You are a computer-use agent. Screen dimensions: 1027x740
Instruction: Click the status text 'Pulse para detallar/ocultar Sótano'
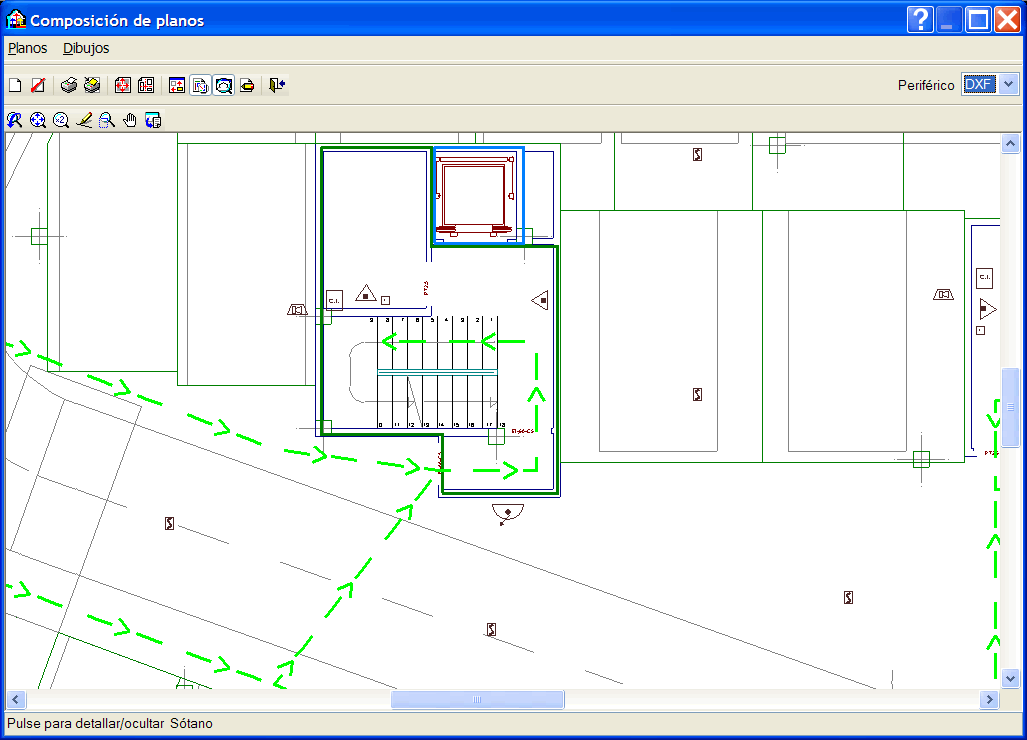[110, 724]
